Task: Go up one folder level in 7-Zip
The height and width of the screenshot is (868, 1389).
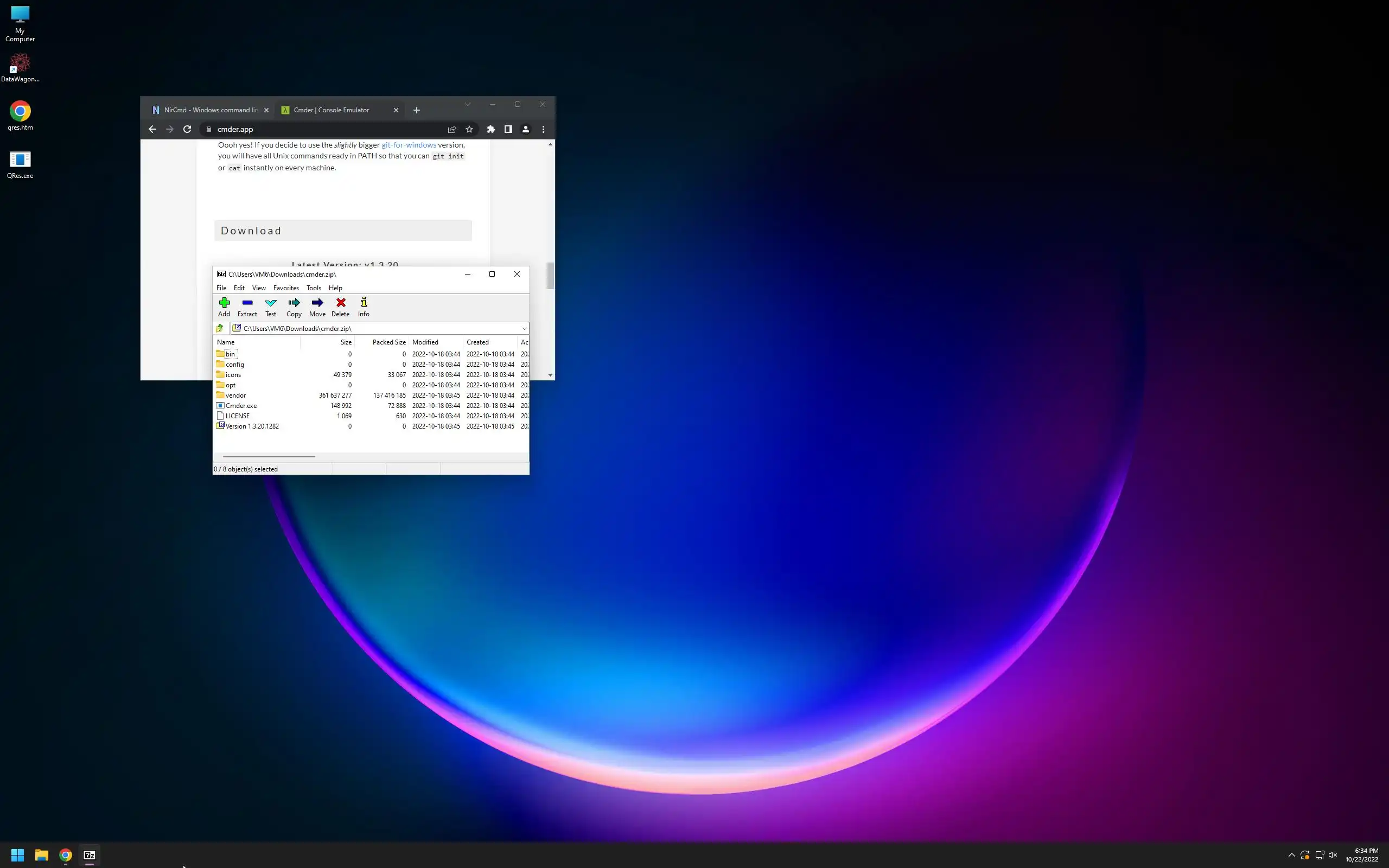Action: pos(220,328)
